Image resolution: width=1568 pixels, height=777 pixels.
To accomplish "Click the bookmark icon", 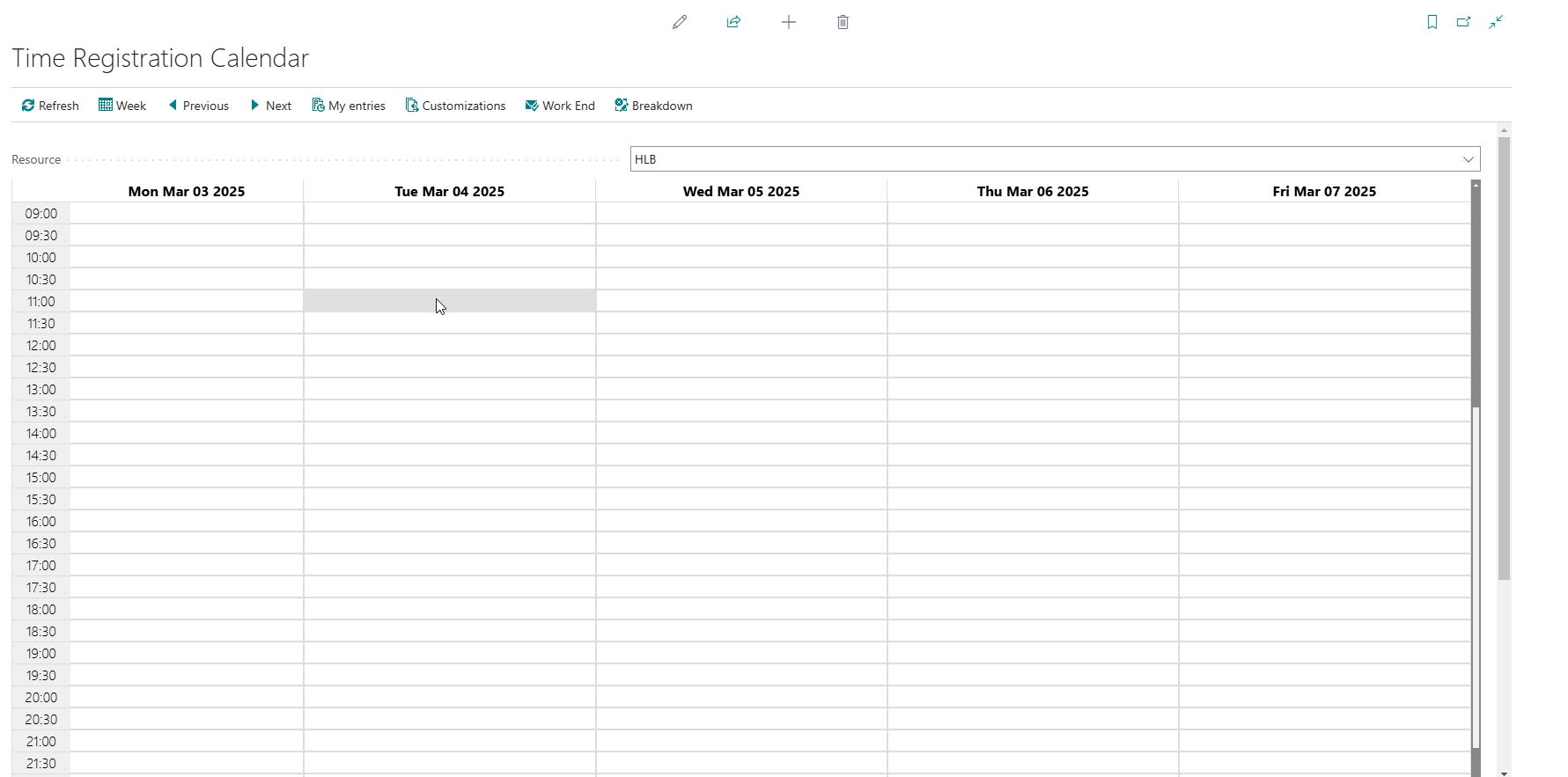I will [x=1432, y=22].
